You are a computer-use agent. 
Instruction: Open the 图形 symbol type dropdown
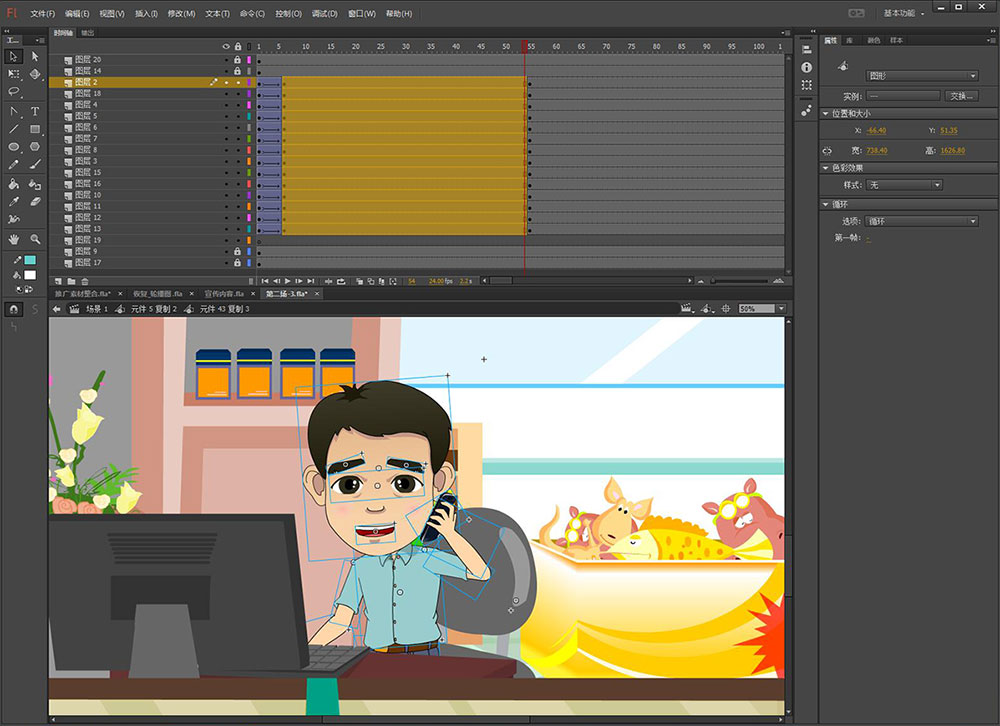[922, 75]
